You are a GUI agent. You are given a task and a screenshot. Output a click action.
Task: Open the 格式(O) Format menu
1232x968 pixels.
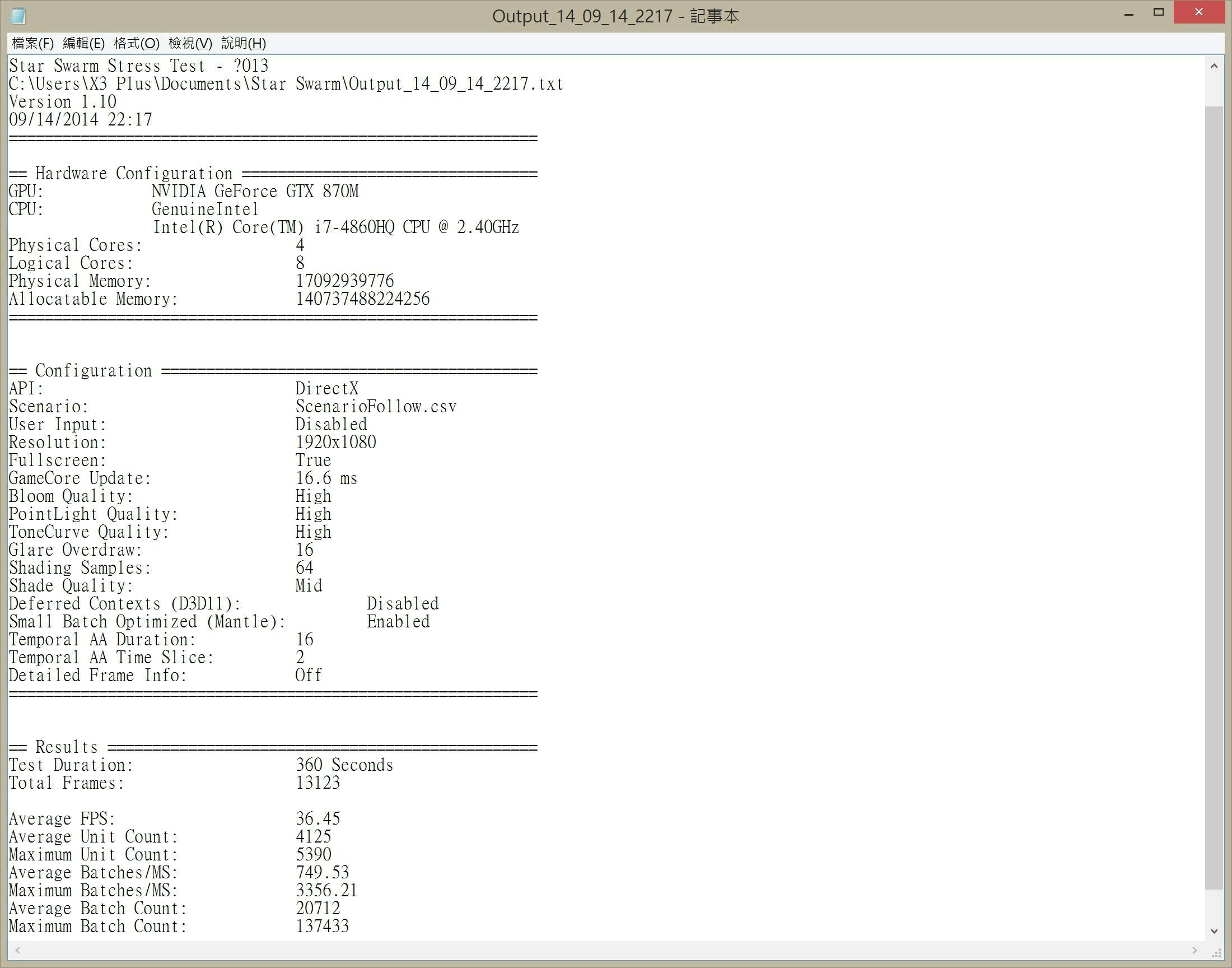point(136,43)
